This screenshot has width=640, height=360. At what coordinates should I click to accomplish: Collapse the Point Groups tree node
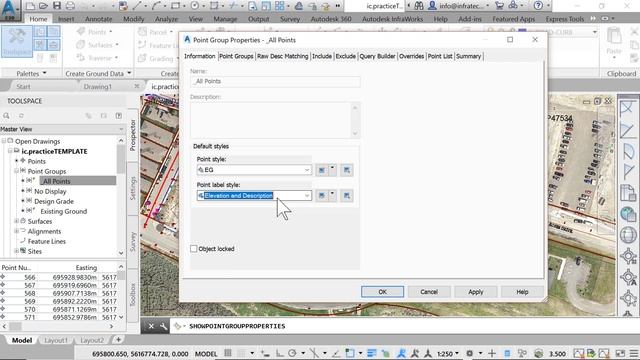coord(17,171)
